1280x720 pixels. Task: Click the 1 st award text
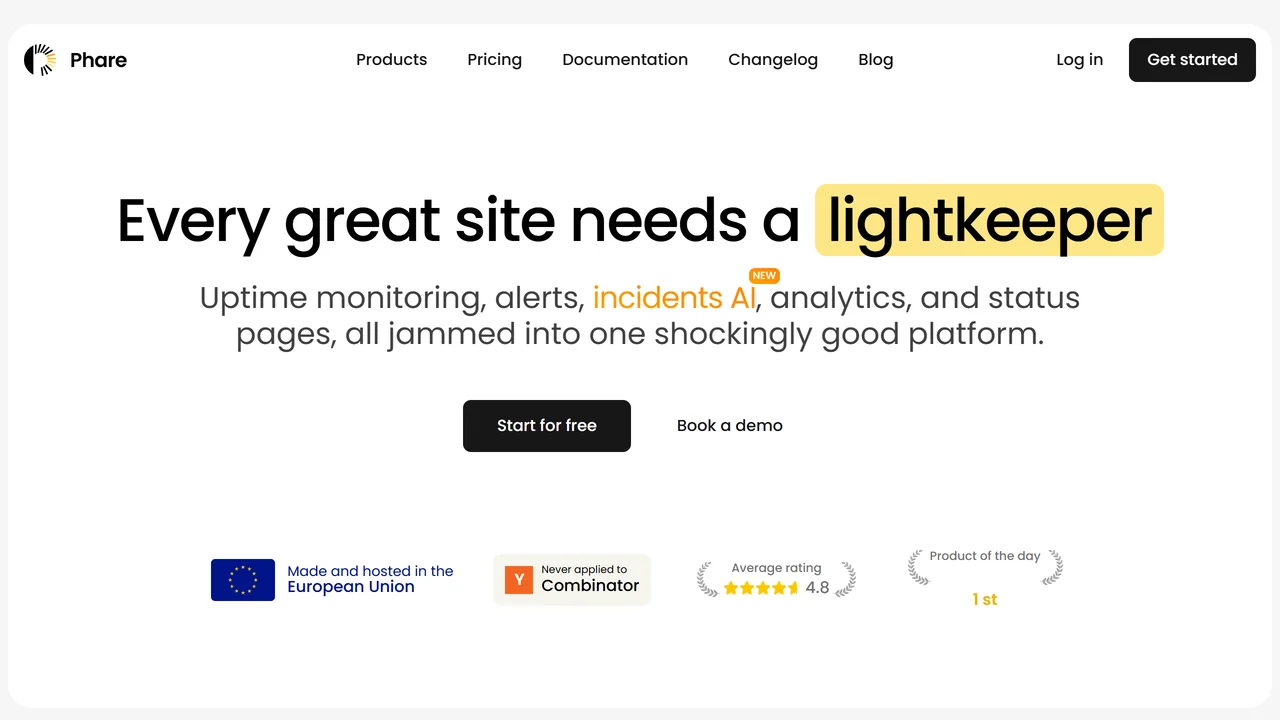pos(985,599)
